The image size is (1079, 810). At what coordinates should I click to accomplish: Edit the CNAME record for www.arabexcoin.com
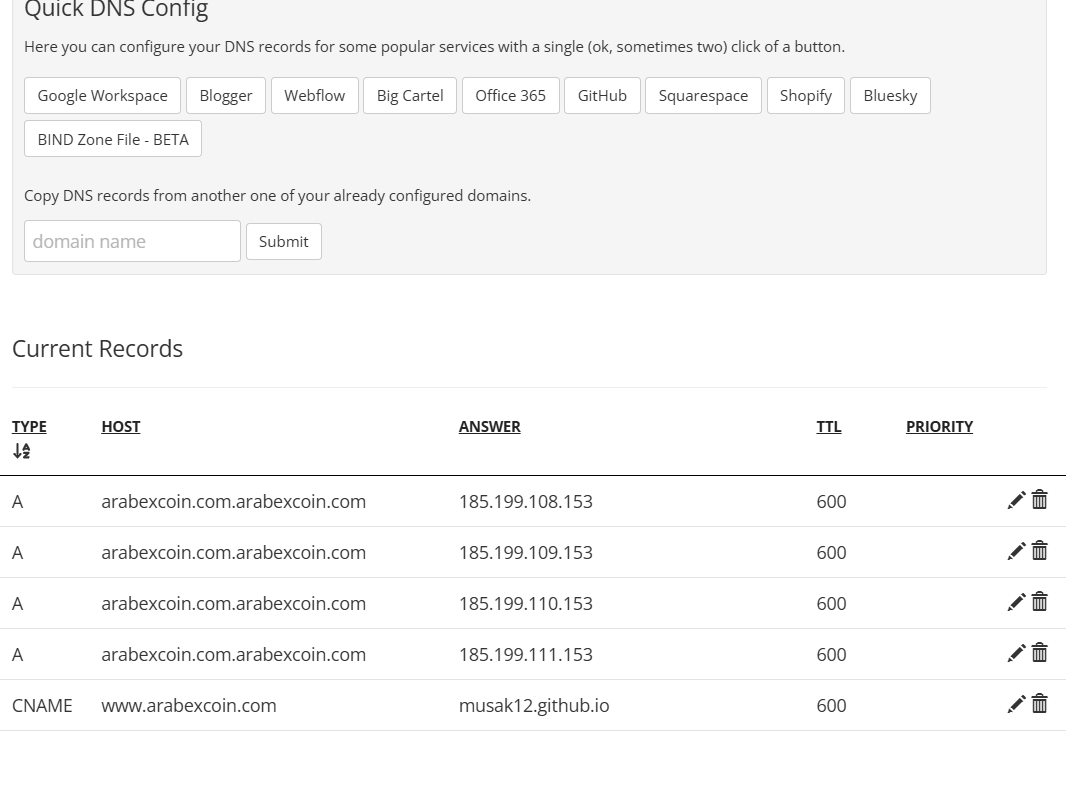1016,705
